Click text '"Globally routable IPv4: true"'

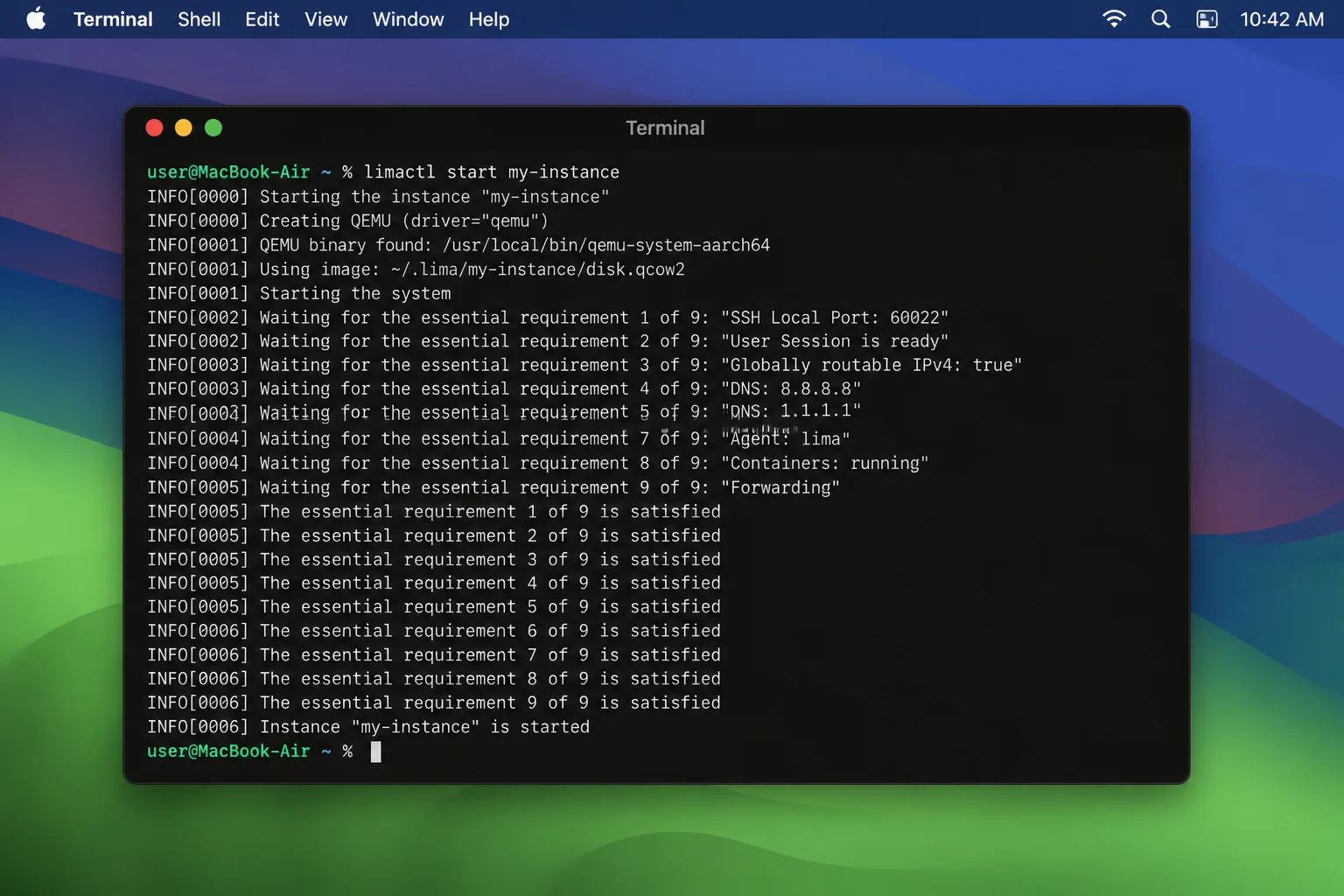[871, 365]
